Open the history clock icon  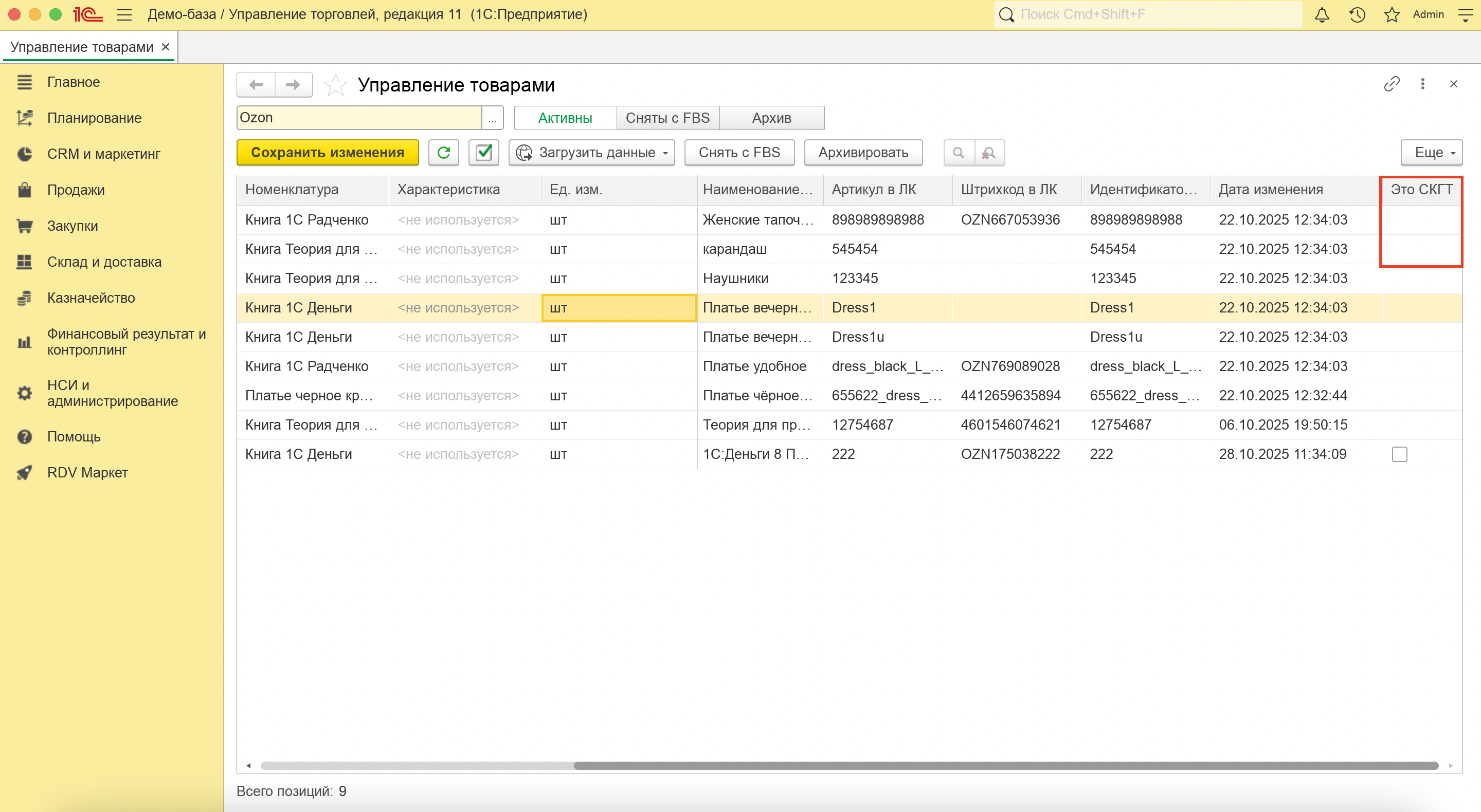click(1357, 14)
